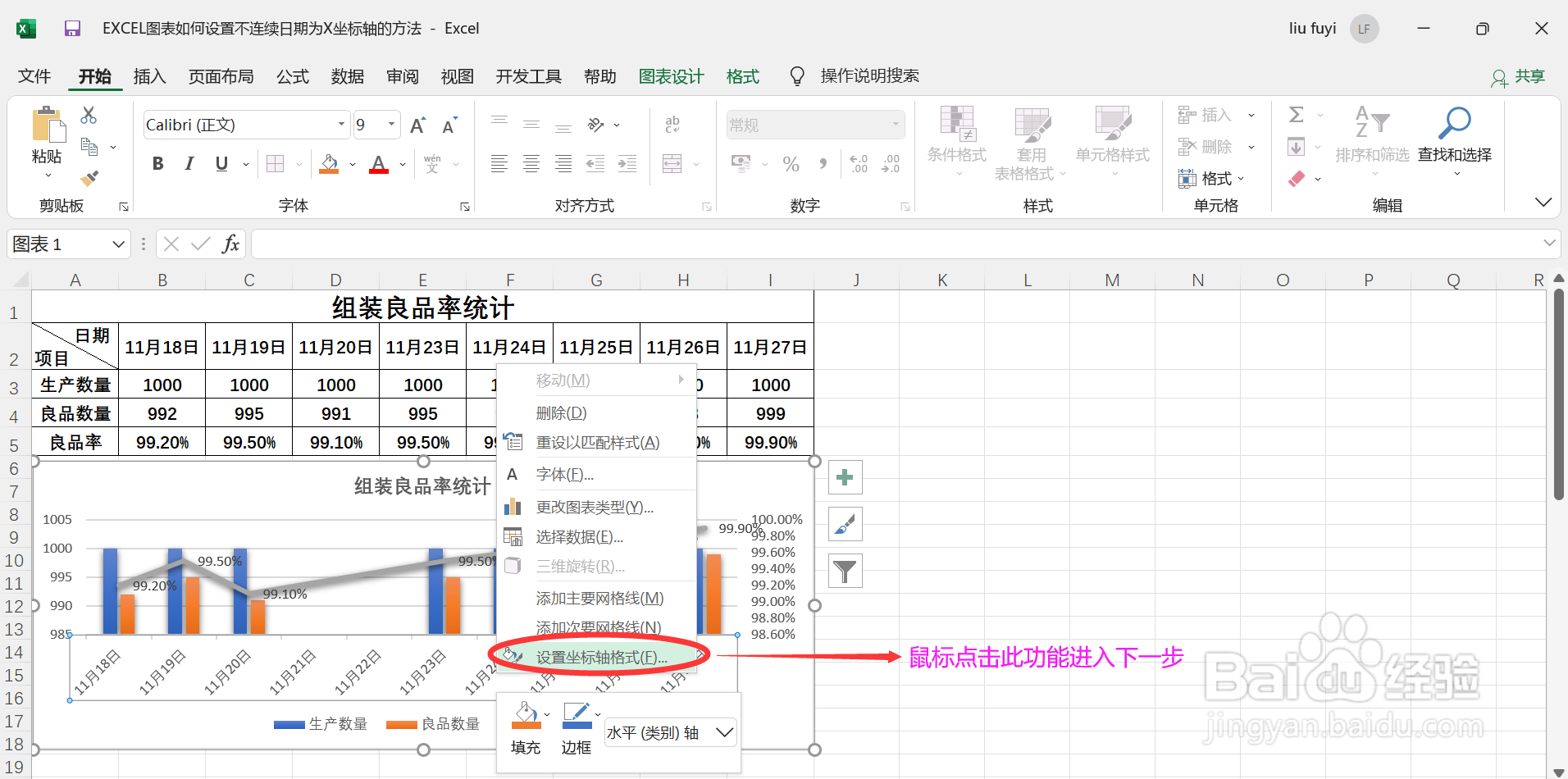Viewport: 1568px width, 779px height.
Task: Choose Change Chart Type menu entry
Action: pos(596,508)
